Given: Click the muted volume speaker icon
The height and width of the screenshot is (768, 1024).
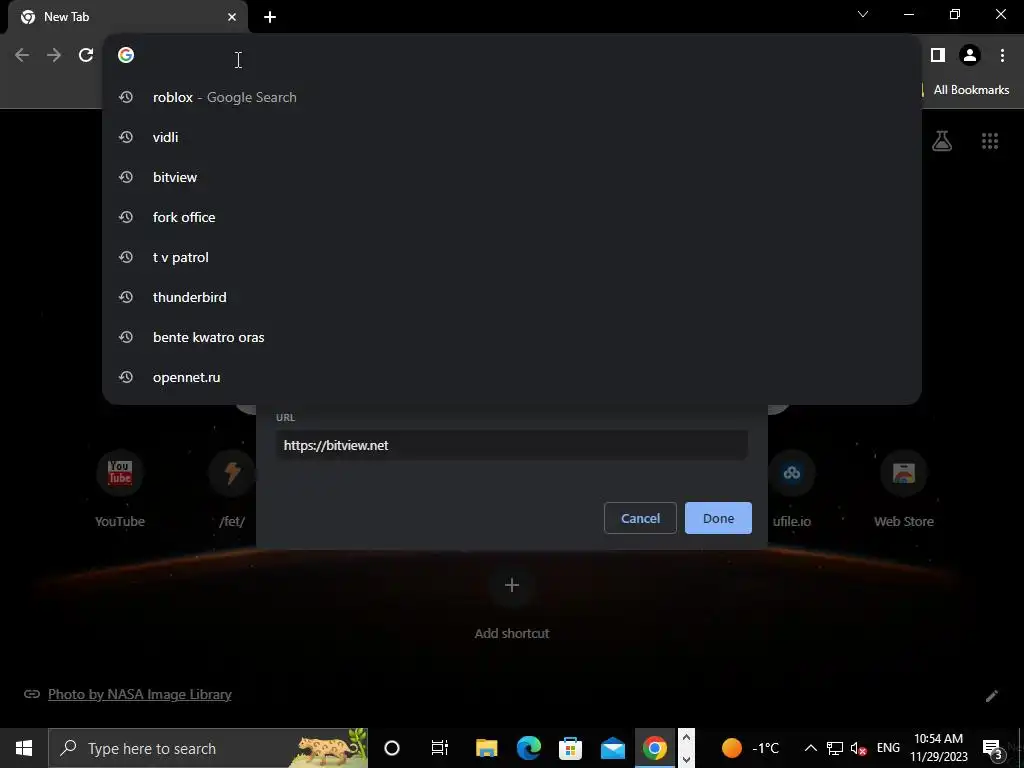Looking at the screenshot, I should (x=859, y=748).
